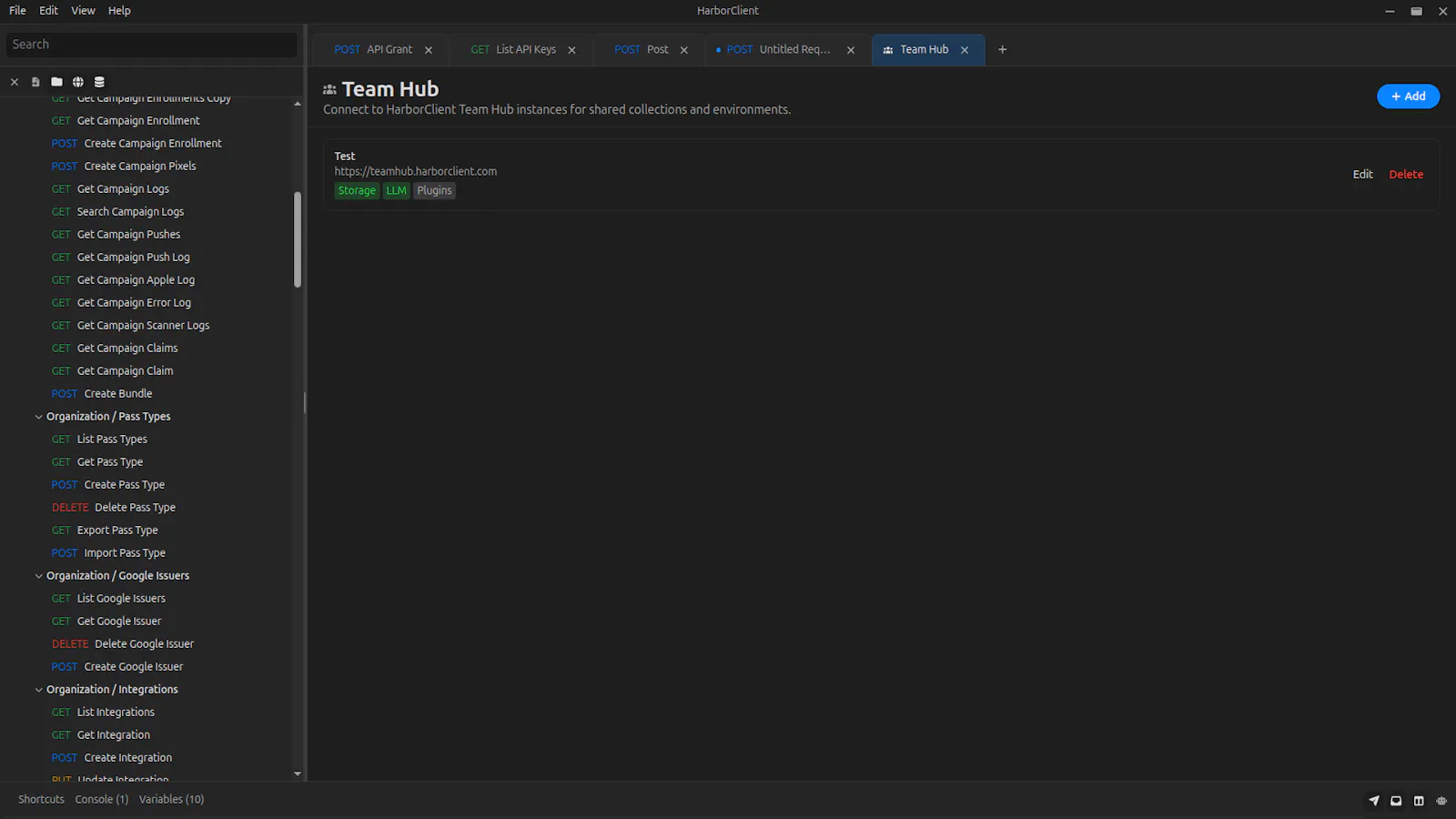This screenshot has width=1456, height=819.
Task: Open the View menu
Action: (83, 11)
